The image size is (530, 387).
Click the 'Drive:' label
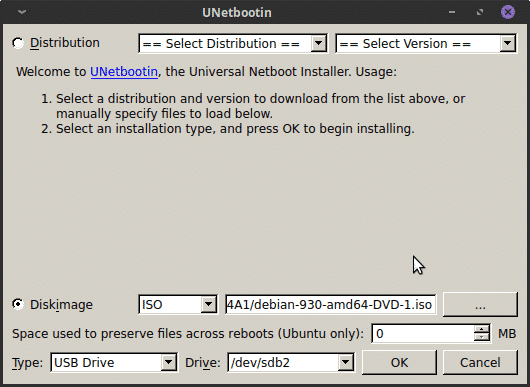202,363
